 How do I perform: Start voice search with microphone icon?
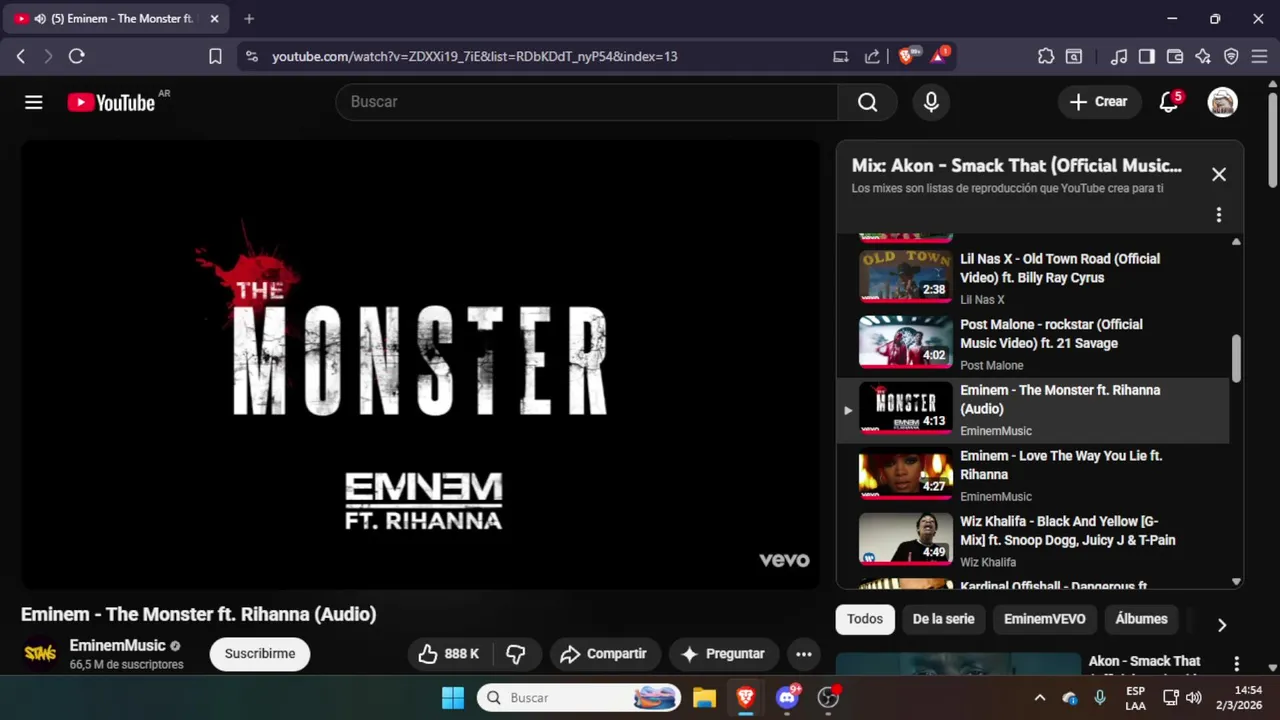(931, 102)
